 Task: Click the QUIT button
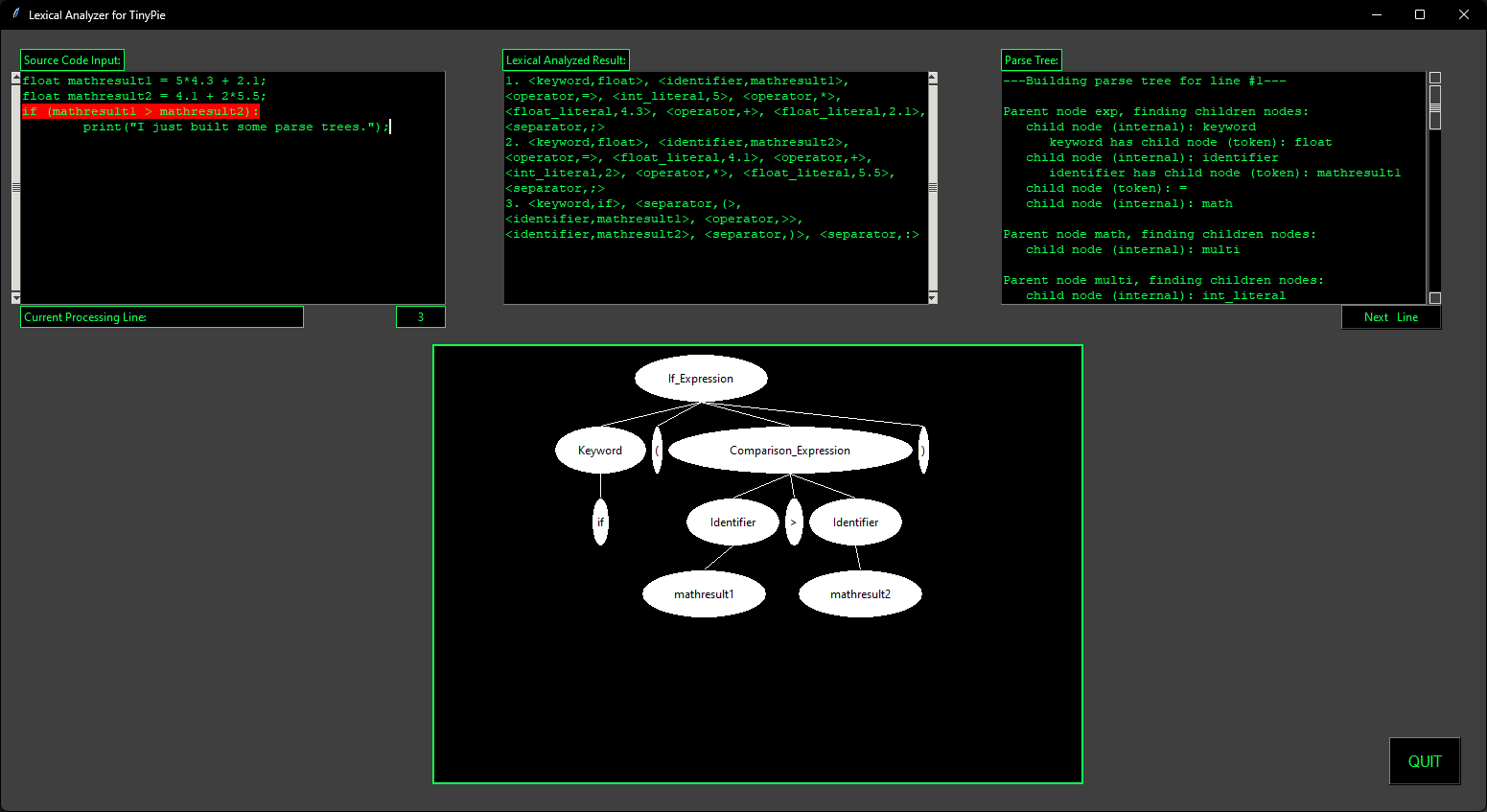[1425, 761]
